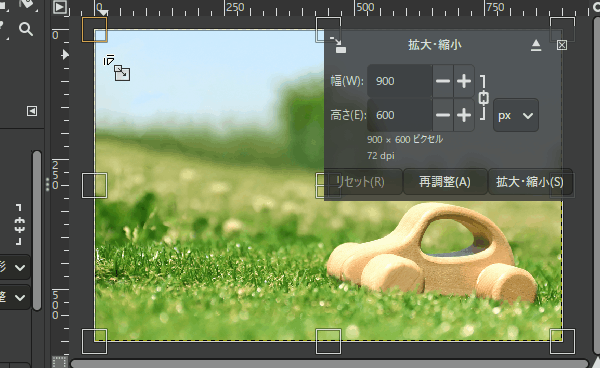Decrease height with the minus button
Image resolution: width=600 pixels, height=368 pixels.
[x=443, y=115]
